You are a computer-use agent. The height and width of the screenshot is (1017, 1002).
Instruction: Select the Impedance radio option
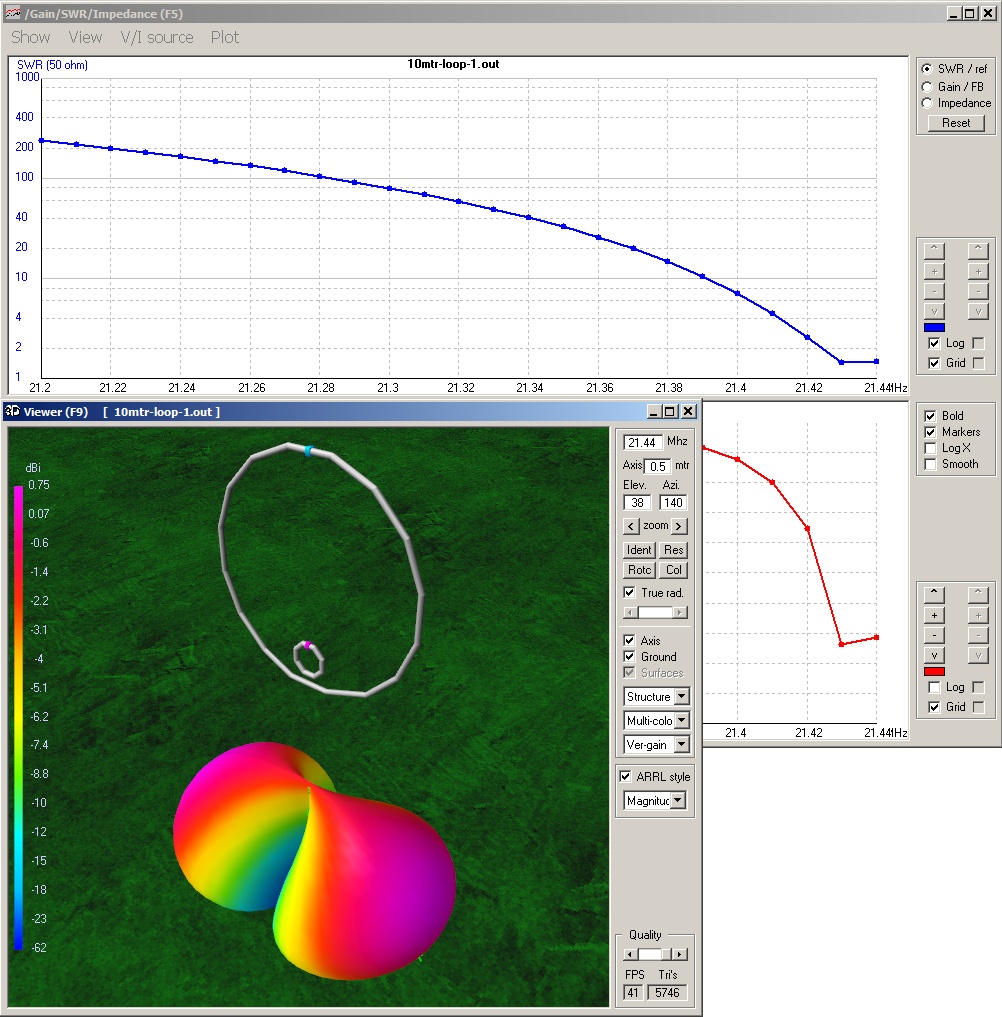coord(927,103)
